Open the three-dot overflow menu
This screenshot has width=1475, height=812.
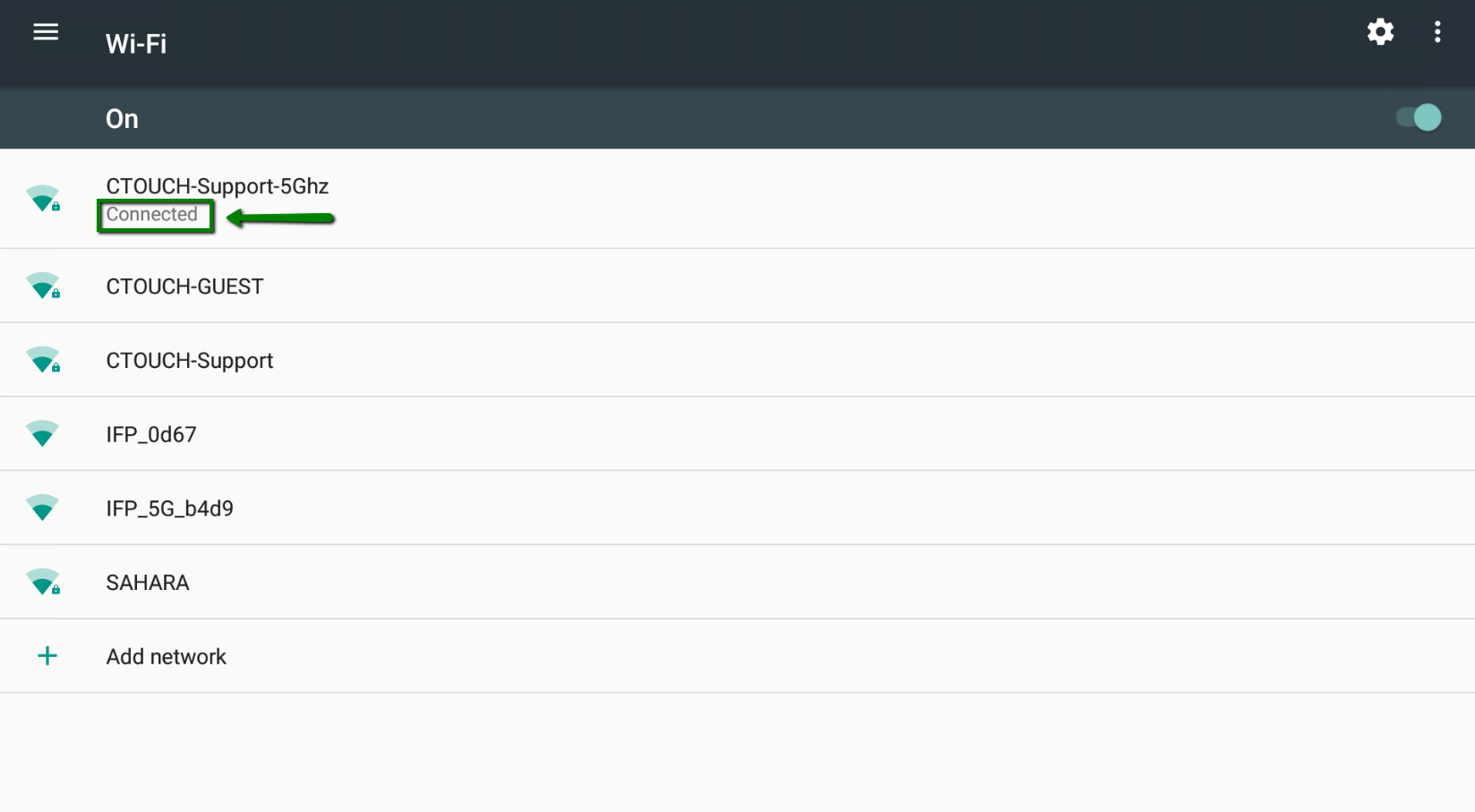point(1436,32)
